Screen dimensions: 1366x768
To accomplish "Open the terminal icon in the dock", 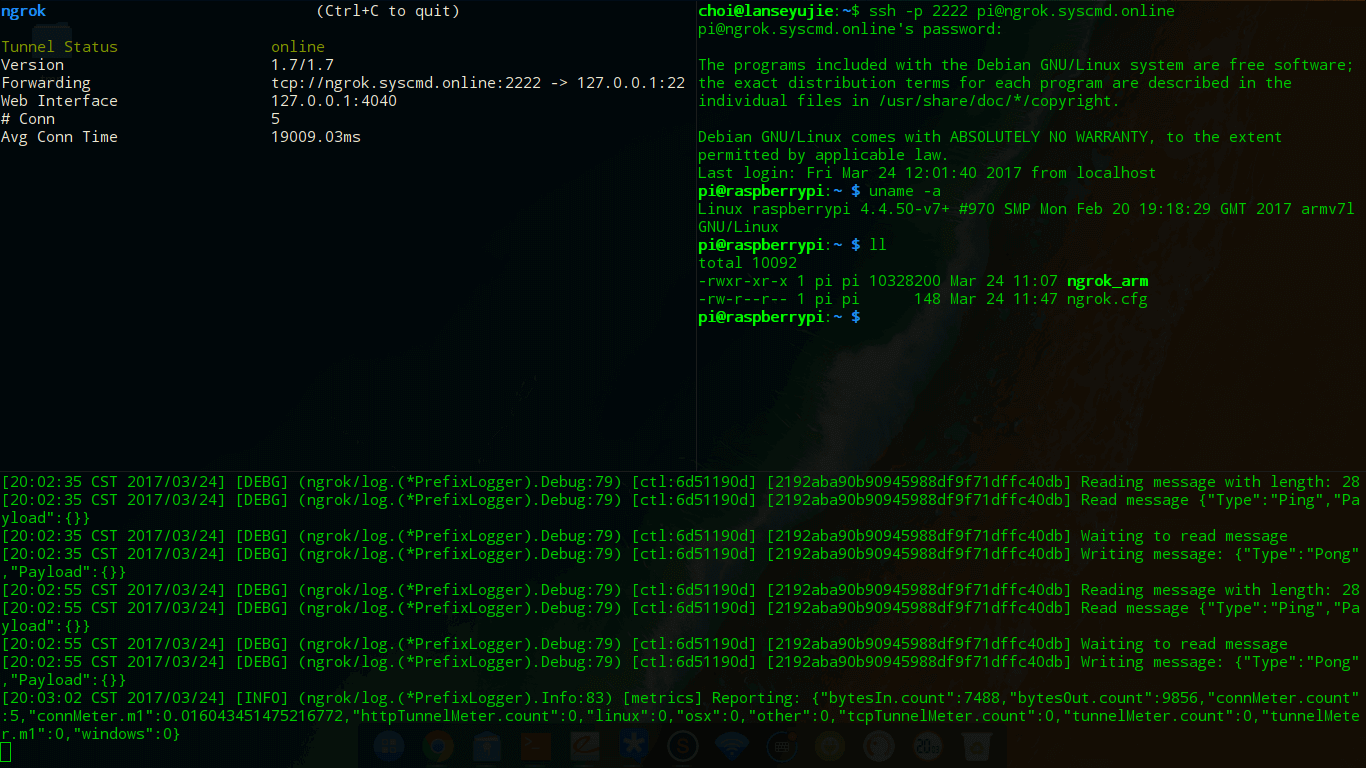I will [536, 746].
